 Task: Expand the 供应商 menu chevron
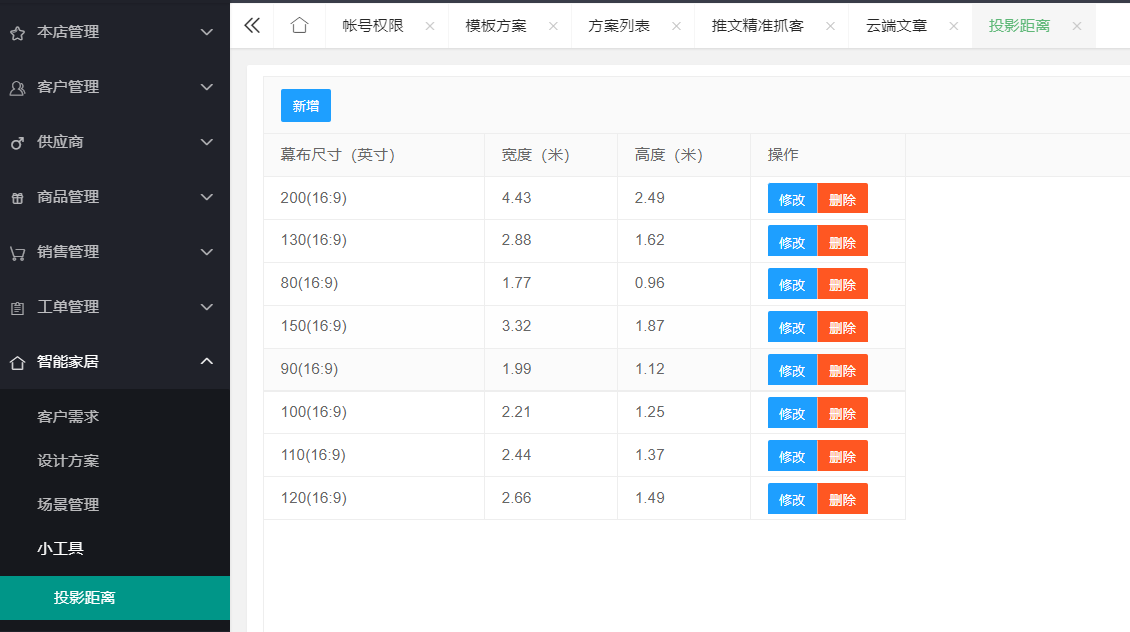(x=207, y=142)
